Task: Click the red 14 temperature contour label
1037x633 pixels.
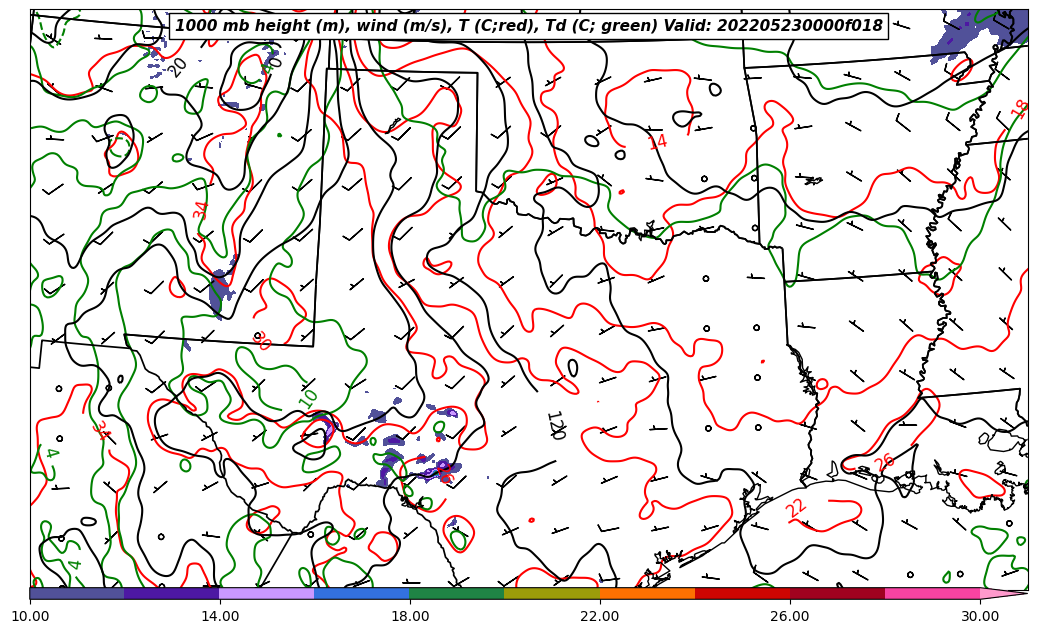Action: (x=657, y=142)
